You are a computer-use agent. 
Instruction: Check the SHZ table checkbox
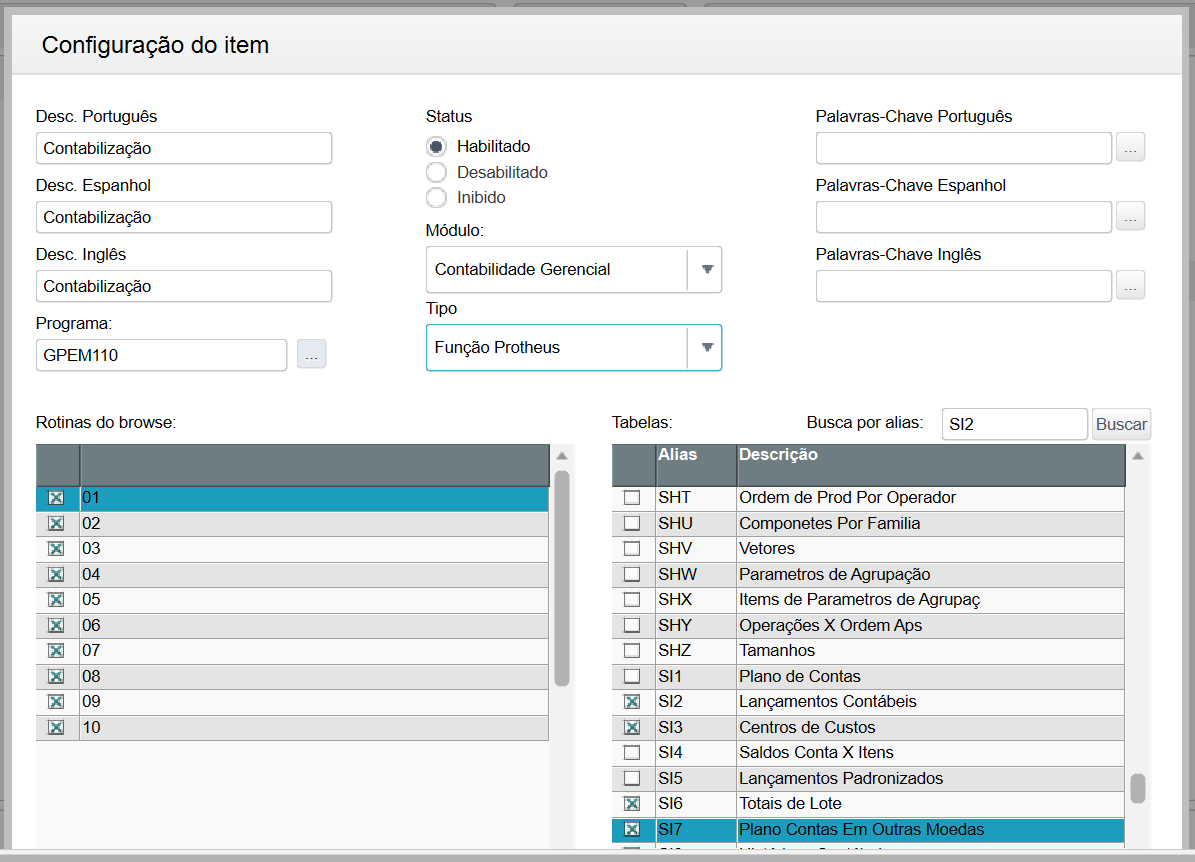[632, 651]
